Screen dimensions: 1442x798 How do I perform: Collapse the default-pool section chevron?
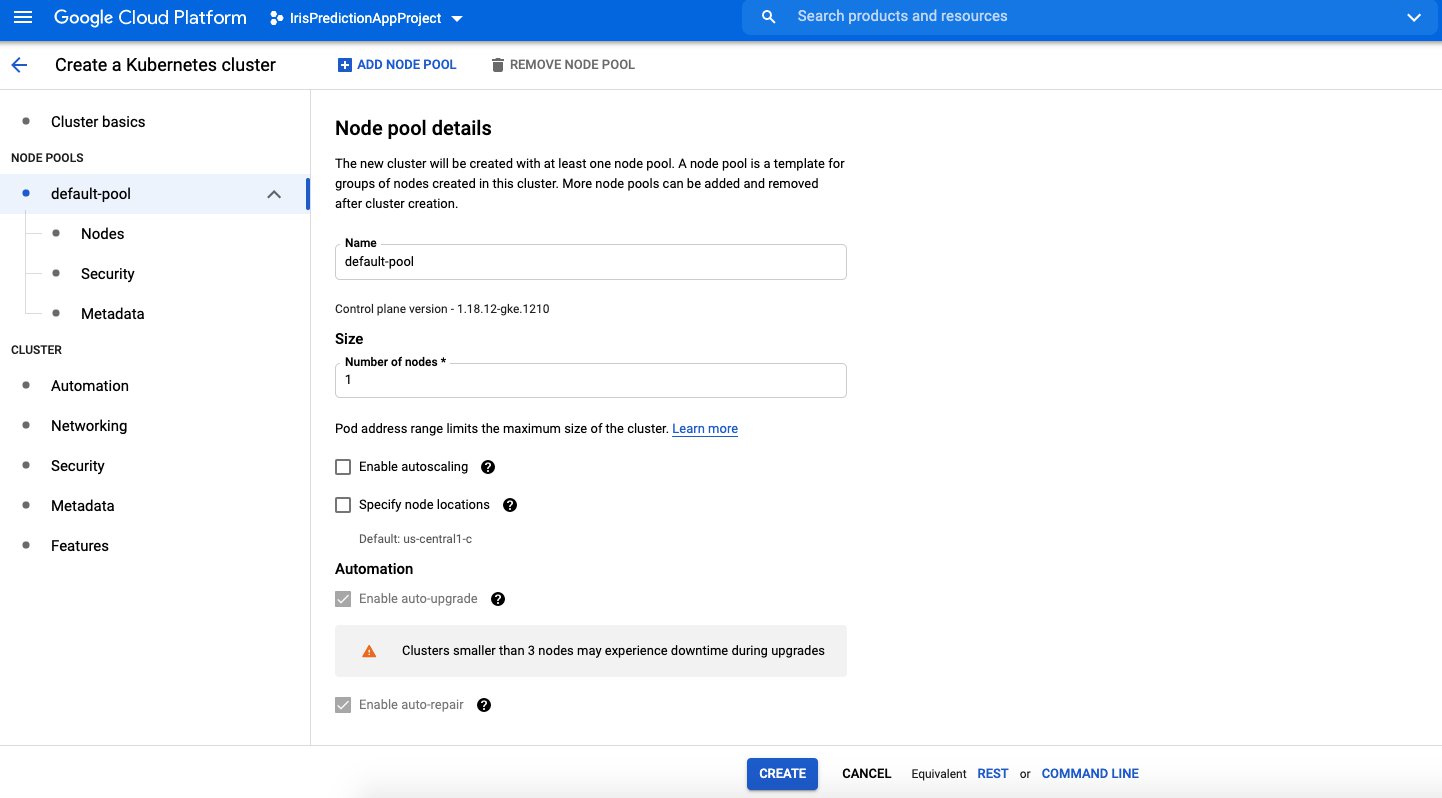274,194
